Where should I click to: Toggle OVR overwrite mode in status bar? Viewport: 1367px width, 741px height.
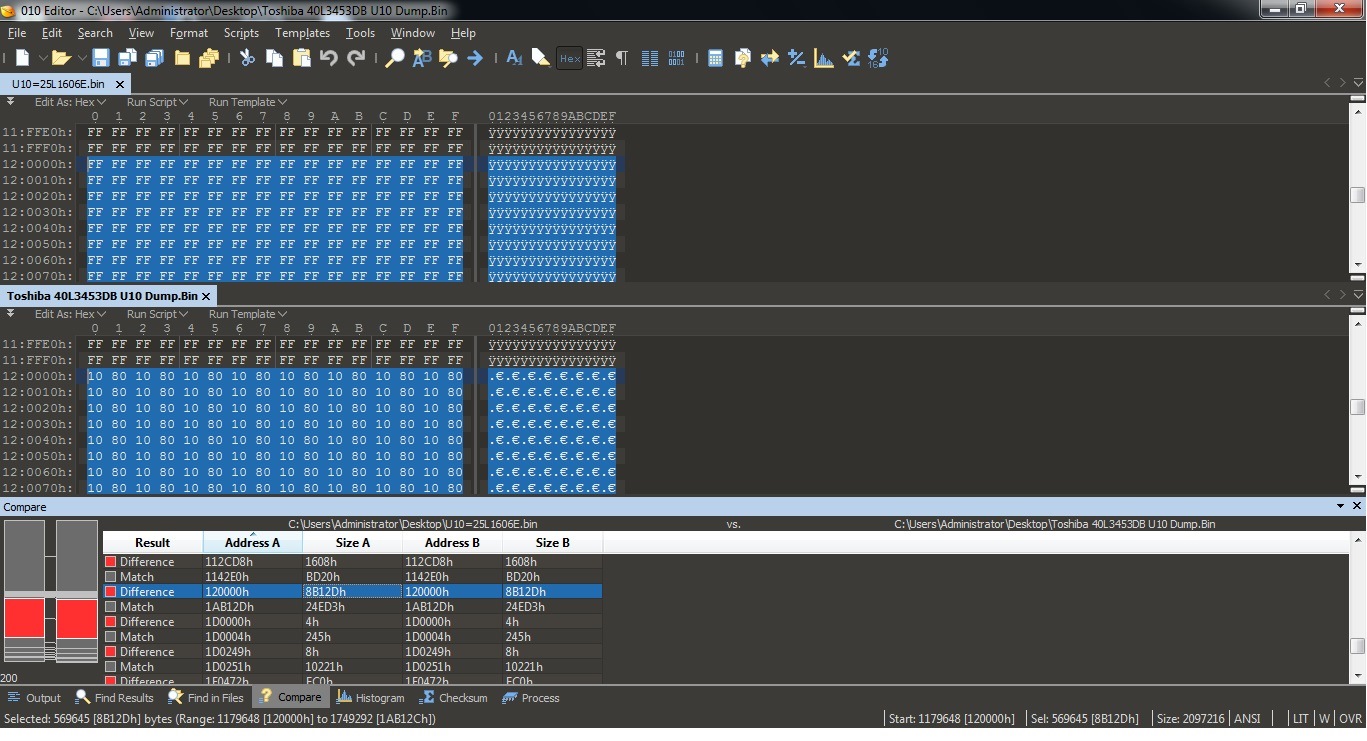[1350, 718]
